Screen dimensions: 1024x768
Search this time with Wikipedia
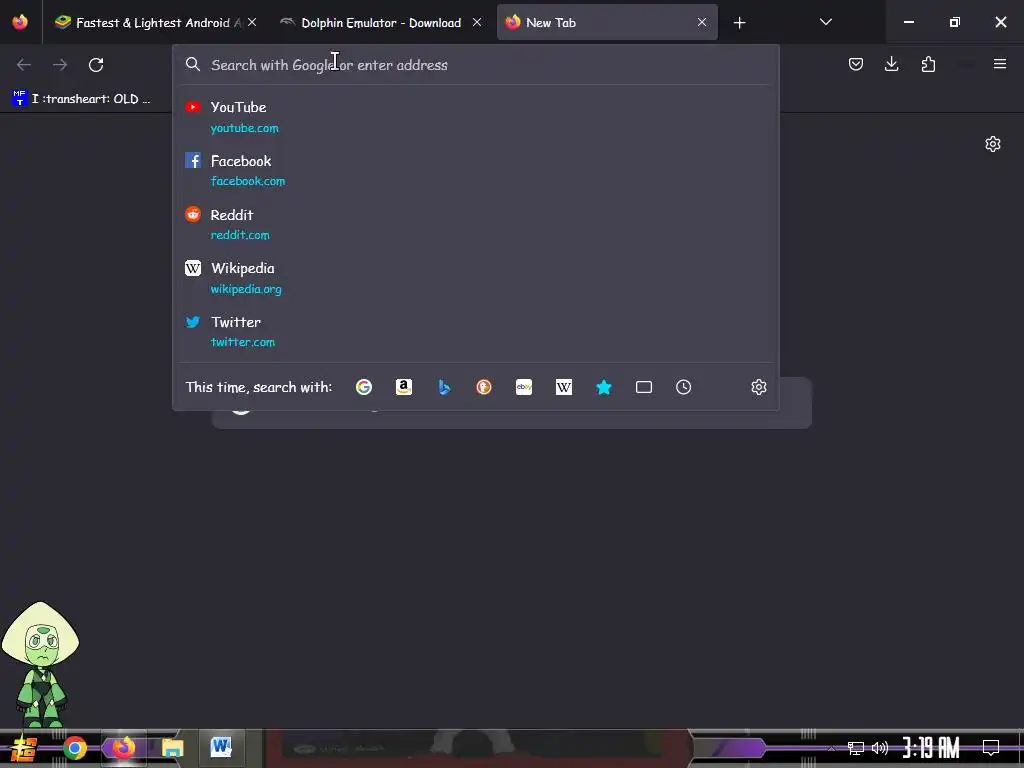tap(564, 387)
